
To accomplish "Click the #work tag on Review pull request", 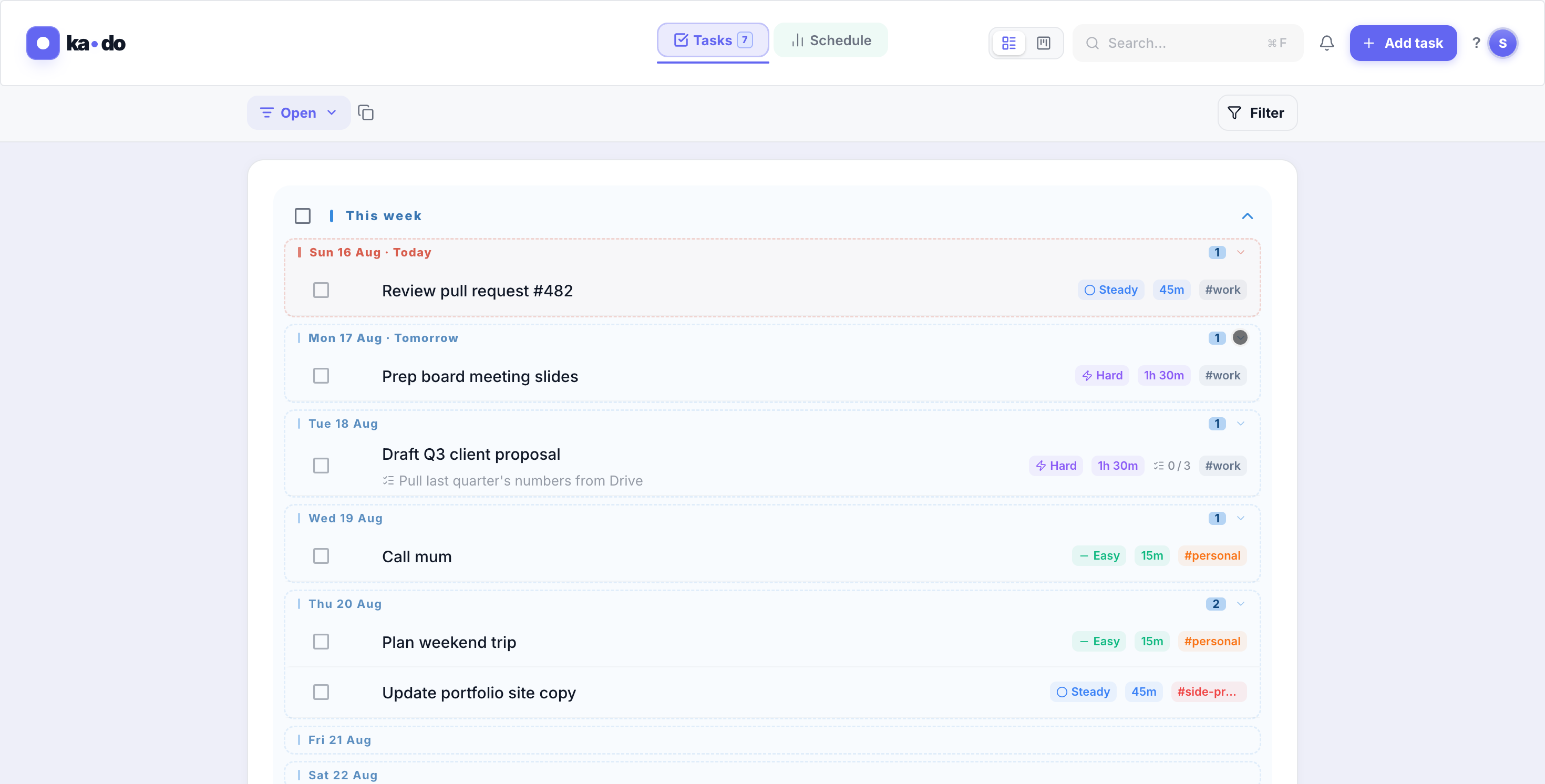I will 1223,290.
